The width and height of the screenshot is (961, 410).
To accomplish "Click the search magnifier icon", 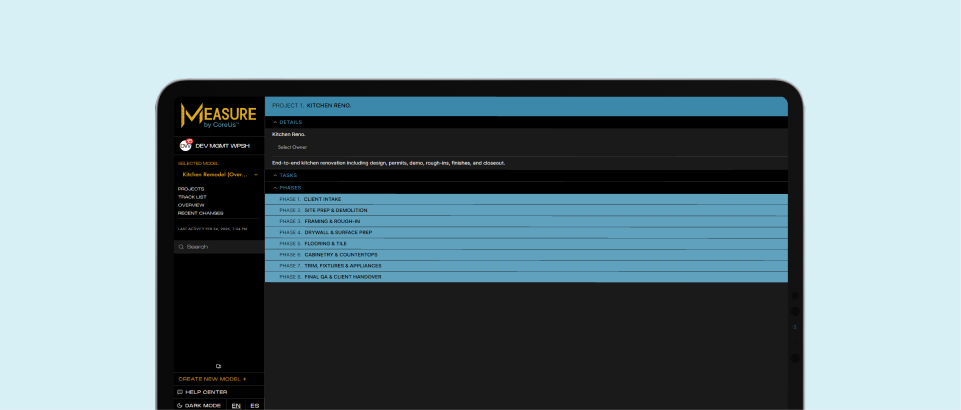I will pyautogui.click(x=181, y=246).
